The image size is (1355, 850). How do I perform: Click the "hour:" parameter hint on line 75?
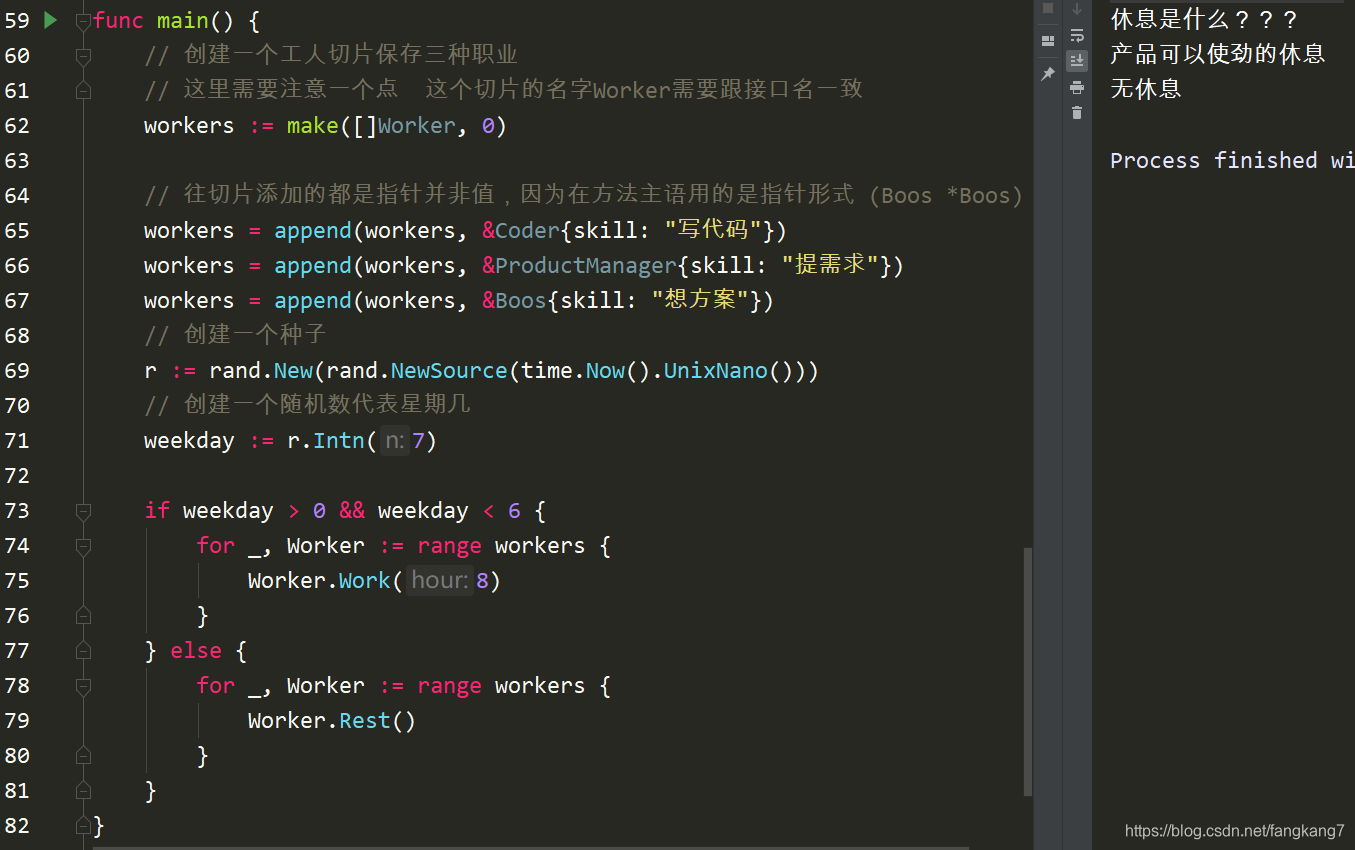(440, 581)
